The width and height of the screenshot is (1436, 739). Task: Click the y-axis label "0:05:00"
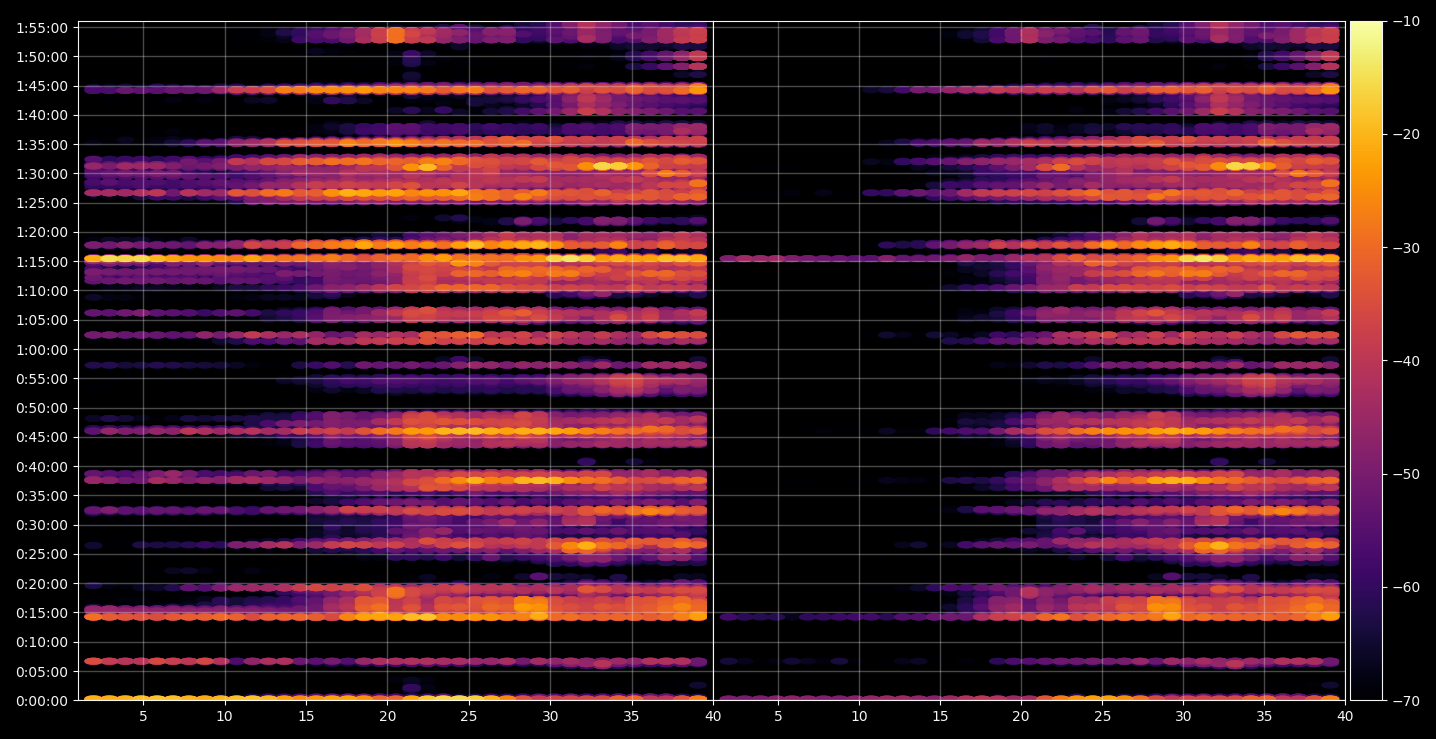pos(43,672)
